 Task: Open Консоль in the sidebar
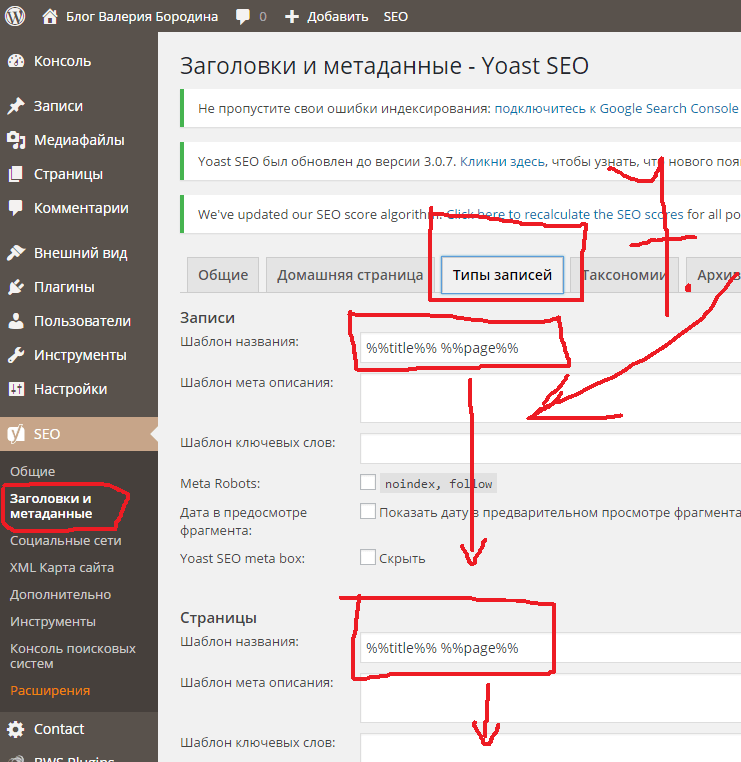[x=62, y=61]
